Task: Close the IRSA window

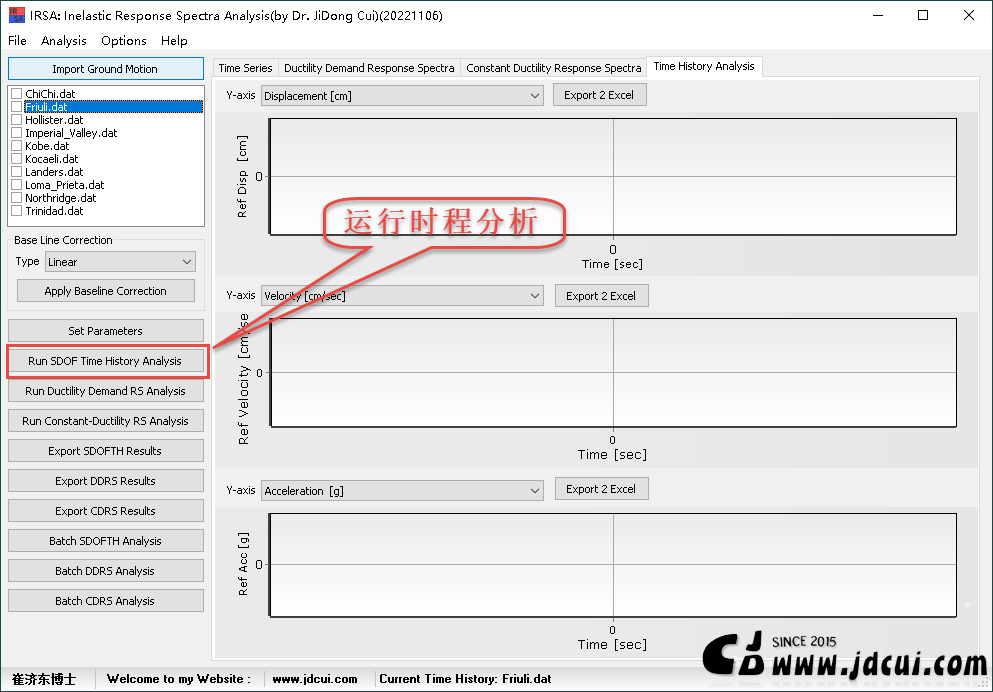Action: [969, 15]
